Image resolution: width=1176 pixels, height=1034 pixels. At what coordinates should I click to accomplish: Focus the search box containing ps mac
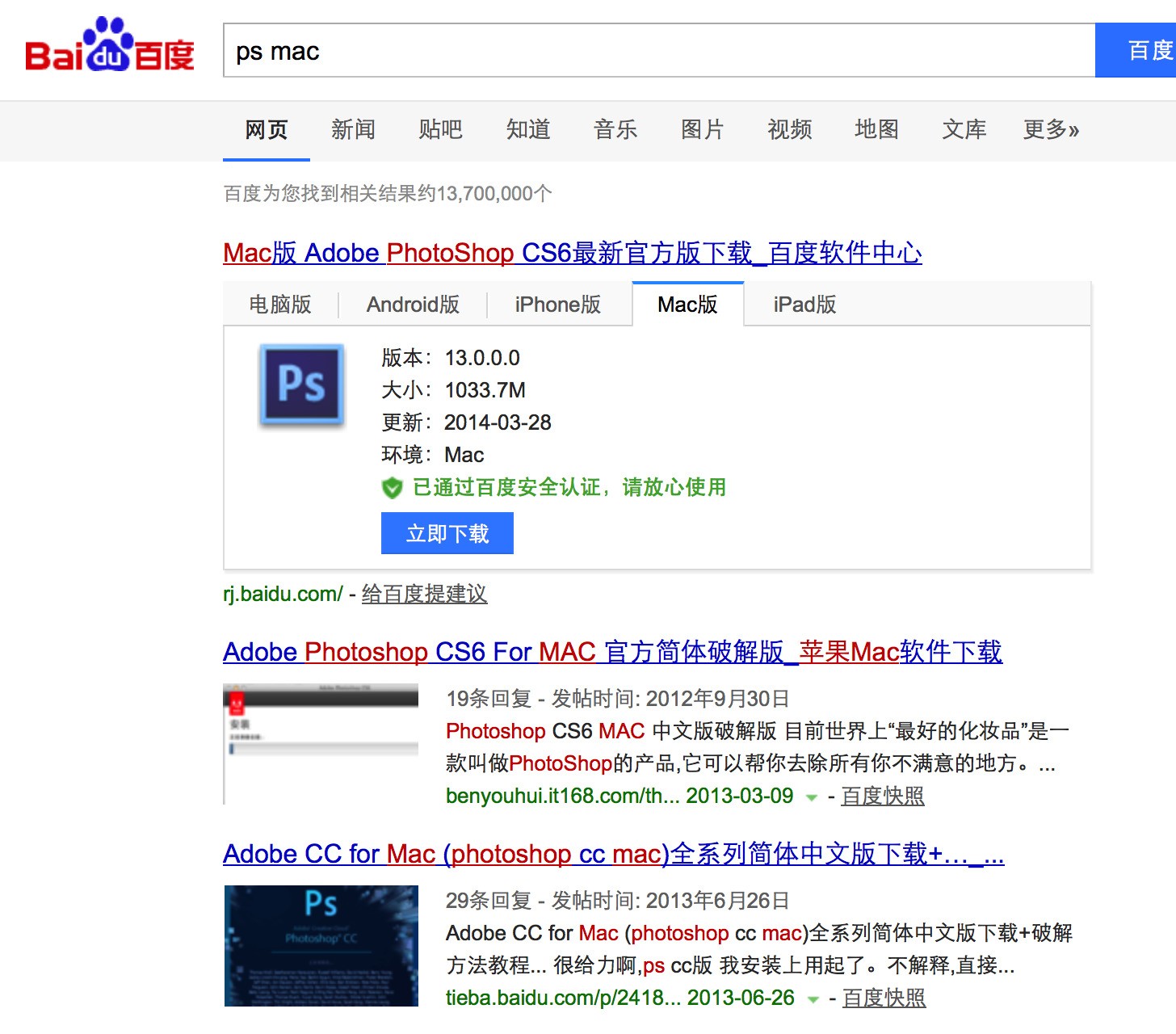click(x=659, y=50)
